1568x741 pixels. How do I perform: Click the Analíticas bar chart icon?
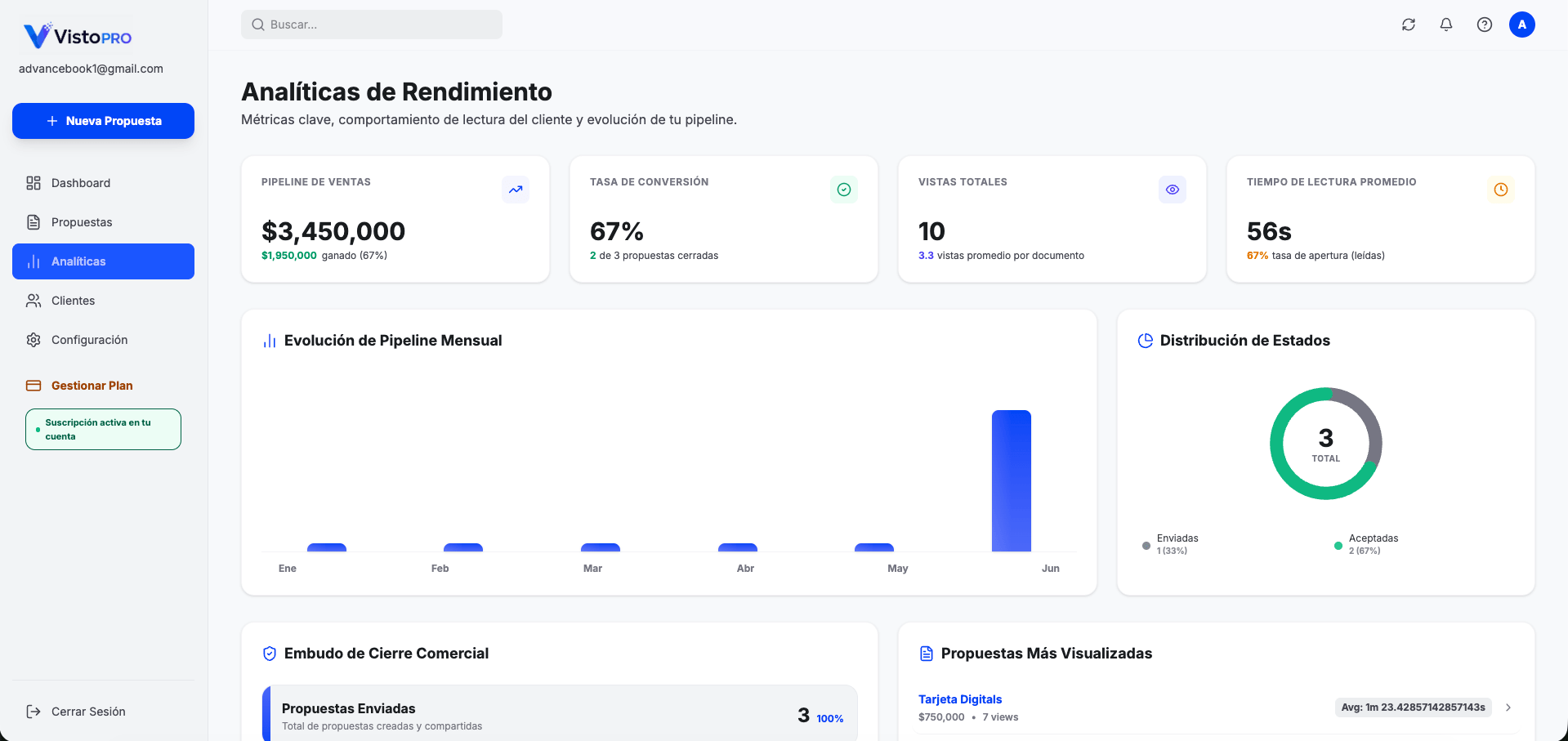click(34, 261)
